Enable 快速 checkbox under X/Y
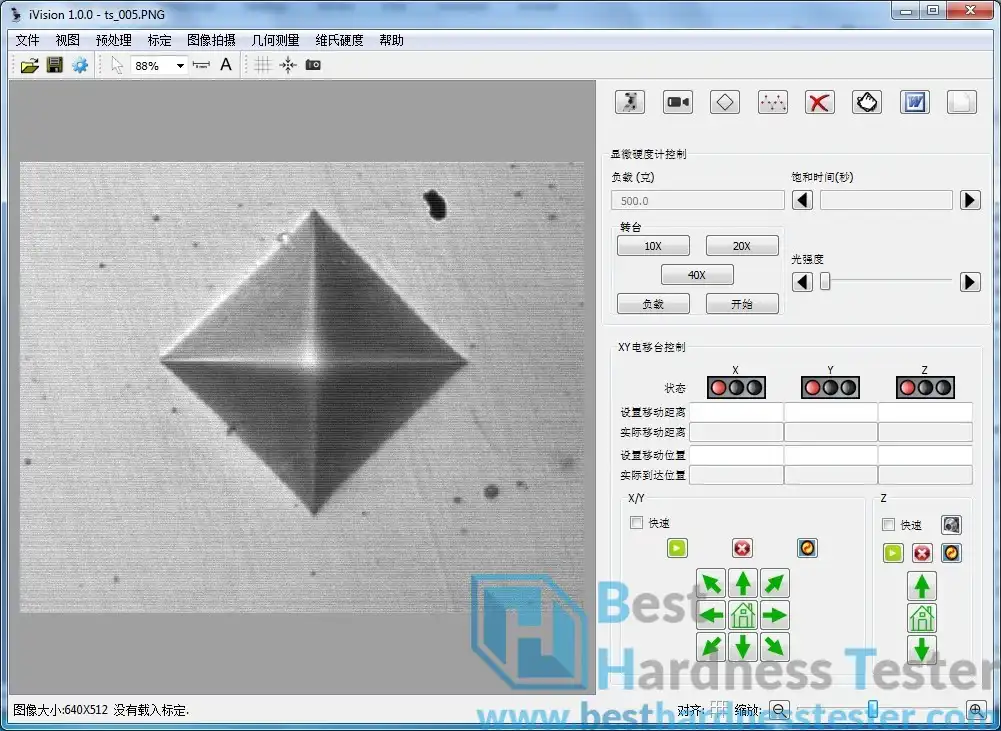1001x731 pixels. (636, 523)
